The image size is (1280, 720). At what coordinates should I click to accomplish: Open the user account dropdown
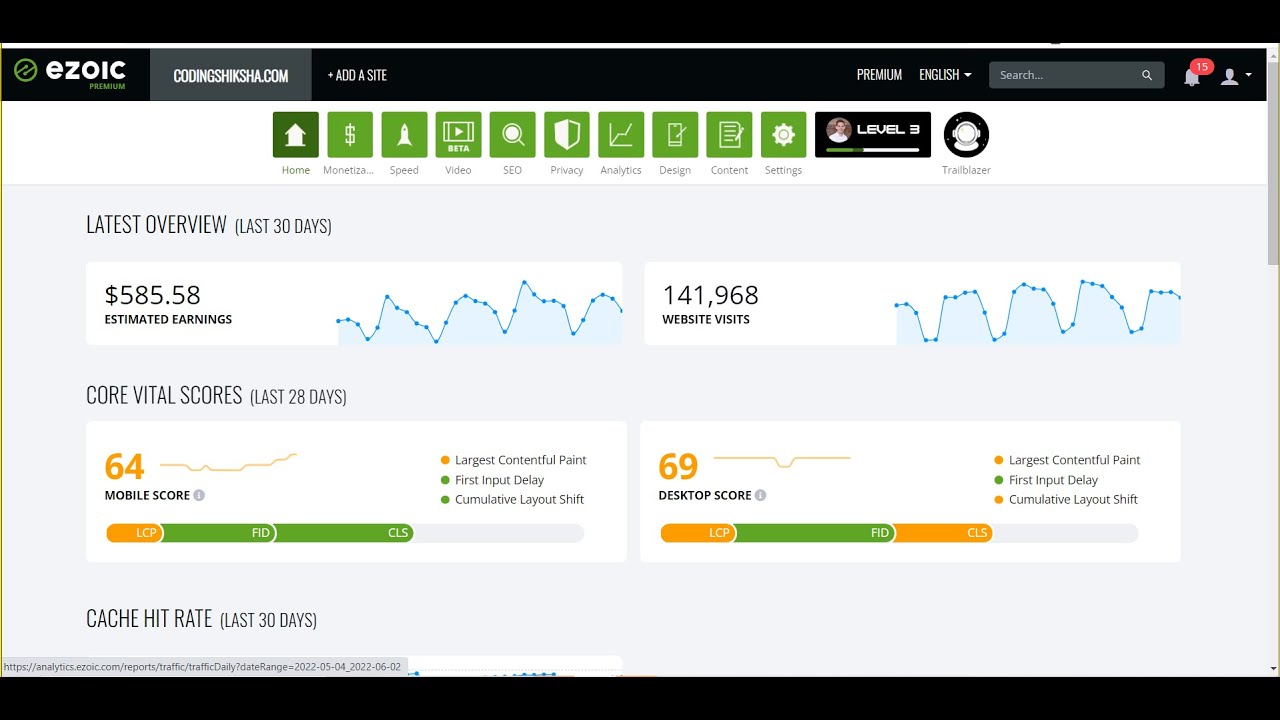[1235, 76]
